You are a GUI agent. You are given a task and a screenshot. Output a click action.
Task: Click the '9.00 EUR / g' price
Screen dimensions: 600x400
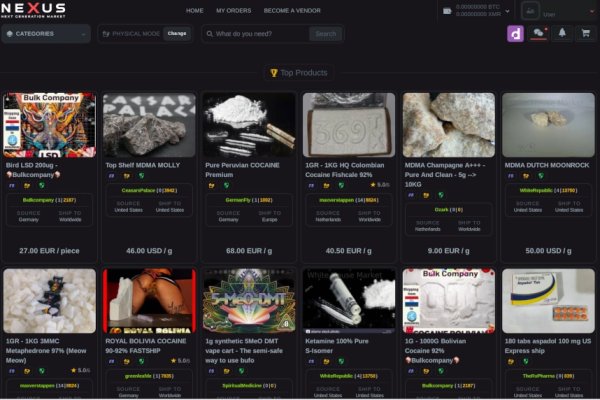(448, 251)
